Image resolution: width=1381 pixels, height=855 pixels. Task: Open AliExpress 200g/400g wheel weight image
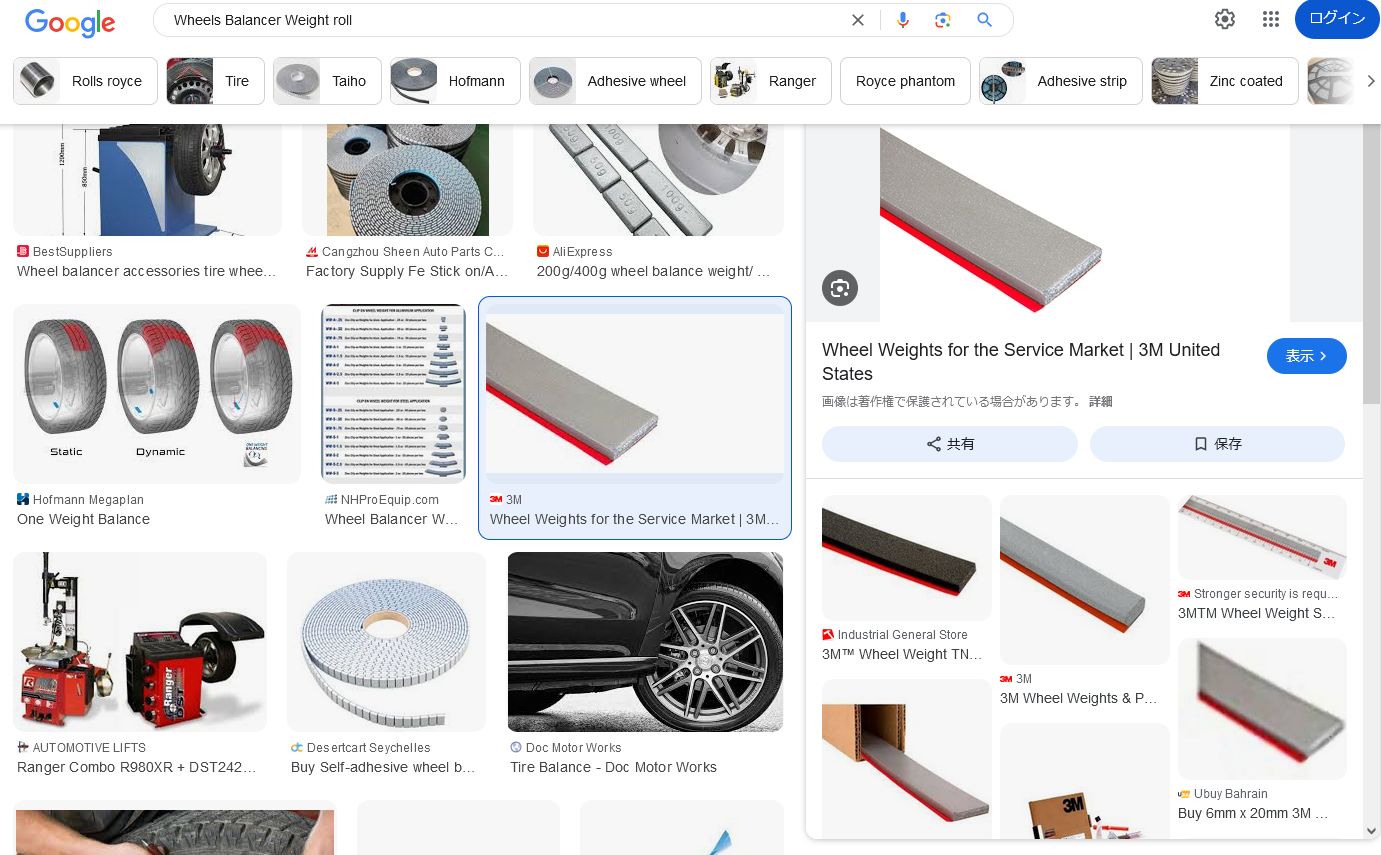click(658, 180)
